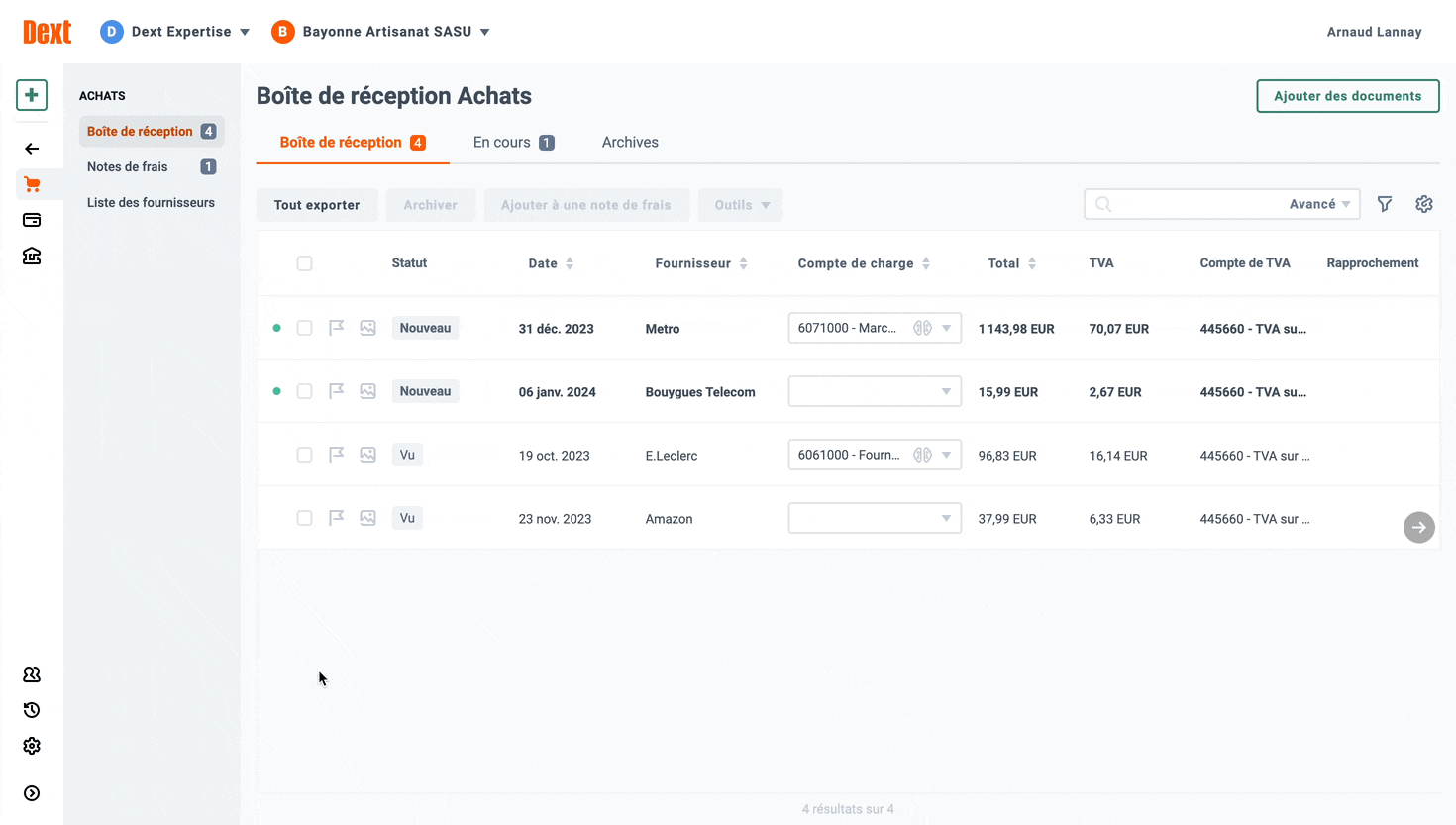Open the sidebar settings gear
This screenshot has height=825, width=1456.
[x=32, y=746]
